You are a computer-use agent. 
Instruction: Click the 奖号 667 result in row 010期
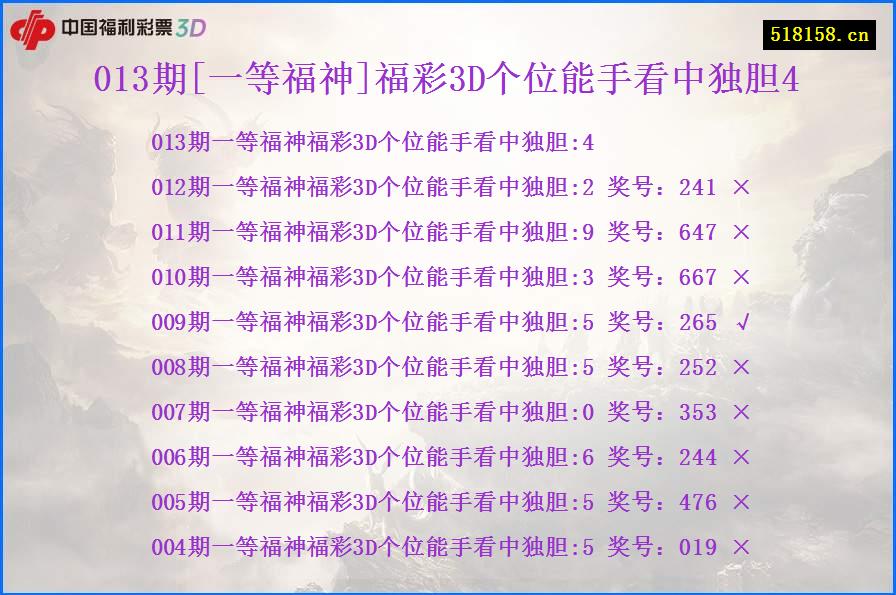click(662, 277)
